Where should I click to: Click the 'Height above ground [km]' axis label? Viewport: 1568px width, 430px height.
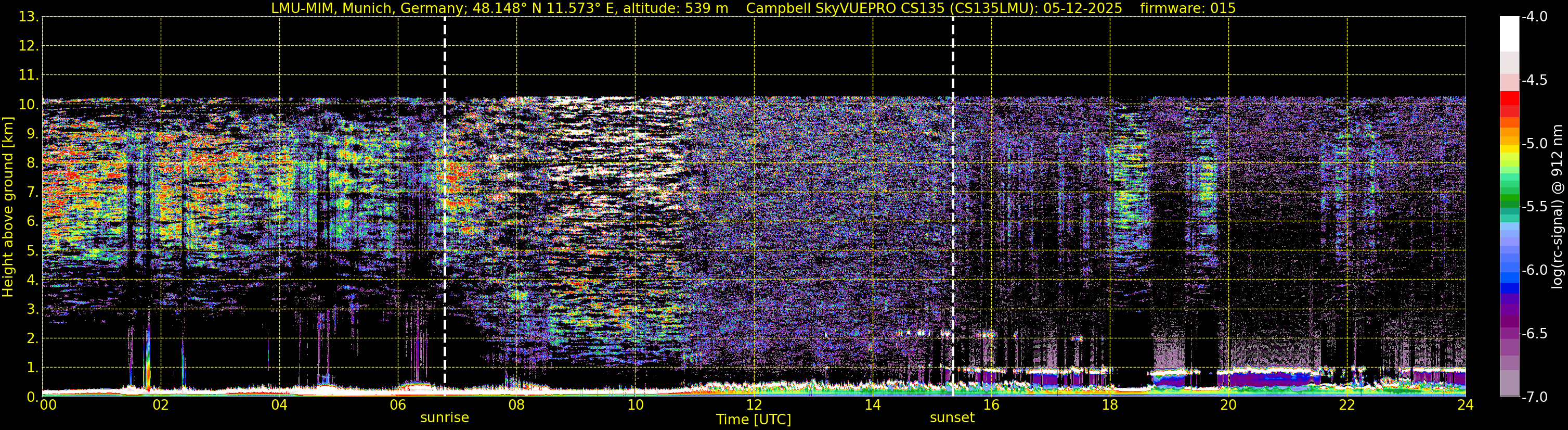pos(8,207)
